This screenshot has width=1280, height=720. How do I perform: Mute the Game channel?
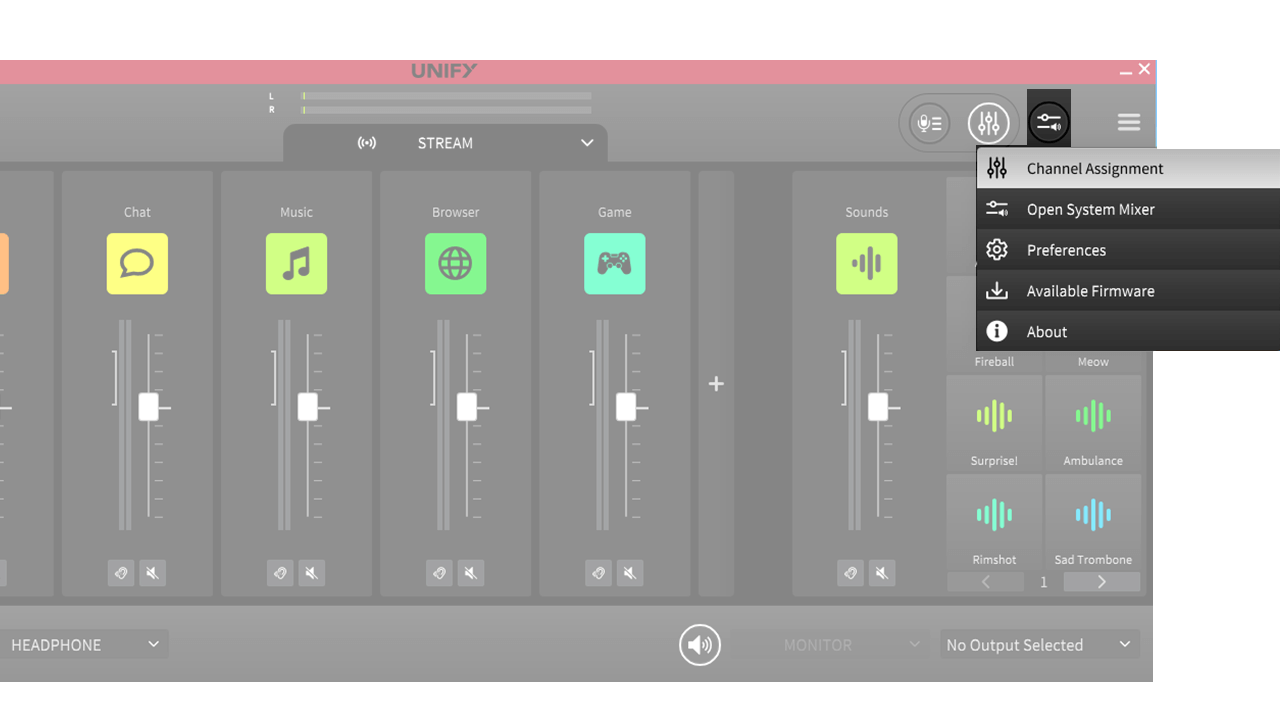click(630, 573)
